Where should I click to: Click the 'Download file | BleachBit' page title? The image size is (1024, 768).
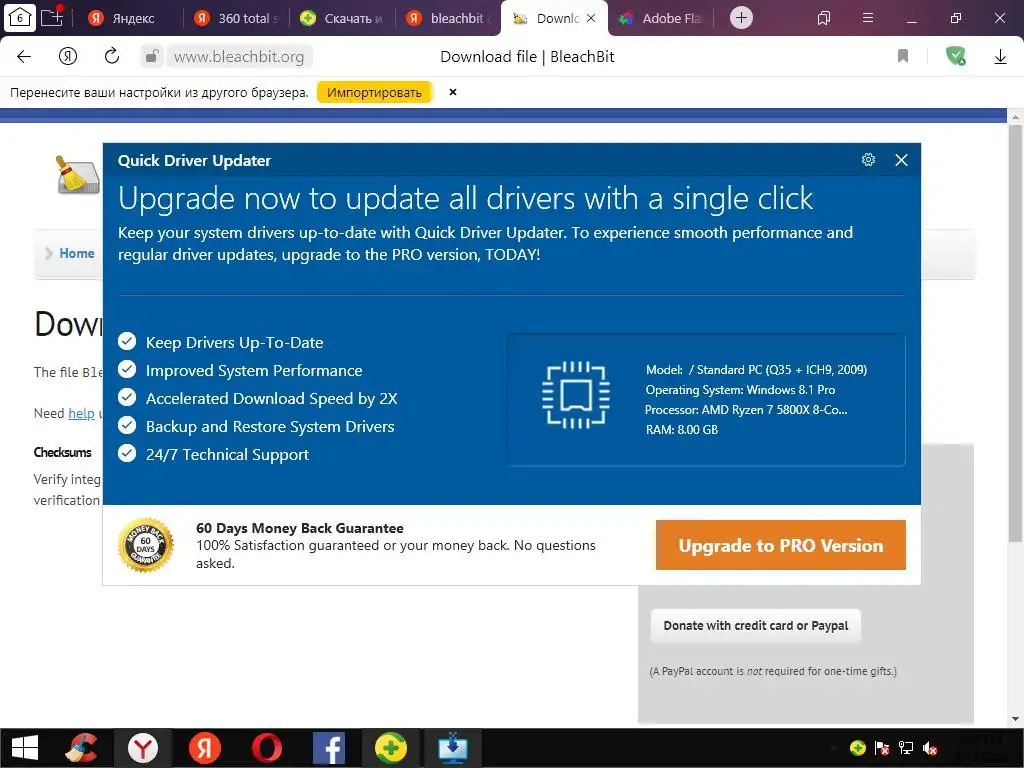click(527, 57)
